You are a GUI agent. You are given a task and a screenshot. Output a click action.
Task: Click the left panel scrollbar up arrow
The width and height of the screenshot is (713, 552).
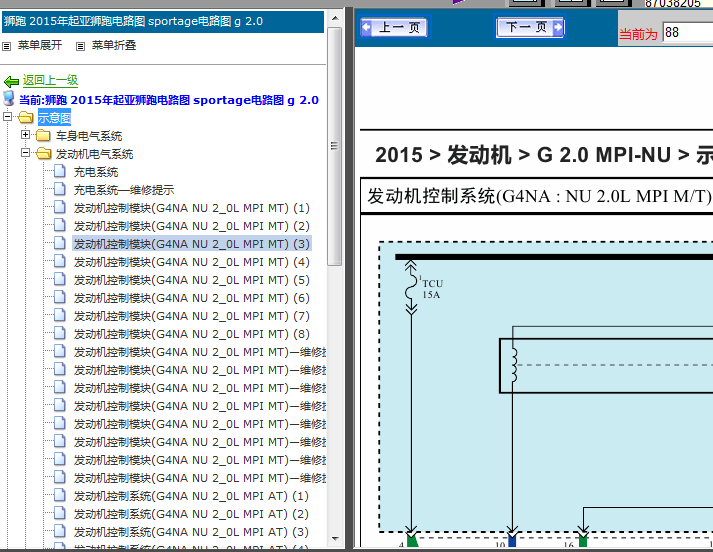click(x=335, y=19)
